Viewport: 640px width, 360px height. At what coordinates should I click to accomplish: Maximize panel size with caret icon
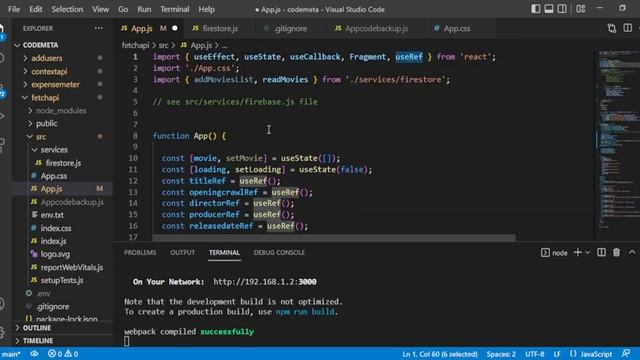point(632,253)
